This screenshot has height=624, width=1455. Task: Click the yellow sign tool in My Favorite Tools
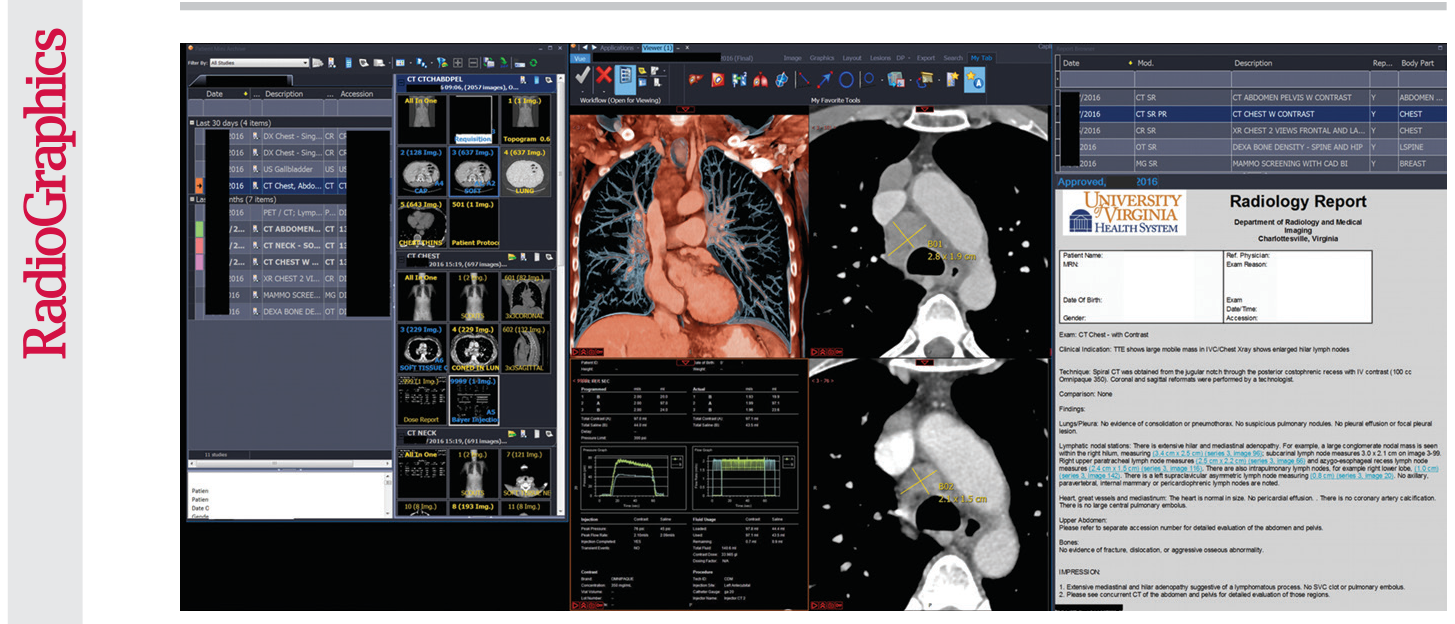point(925,80)
